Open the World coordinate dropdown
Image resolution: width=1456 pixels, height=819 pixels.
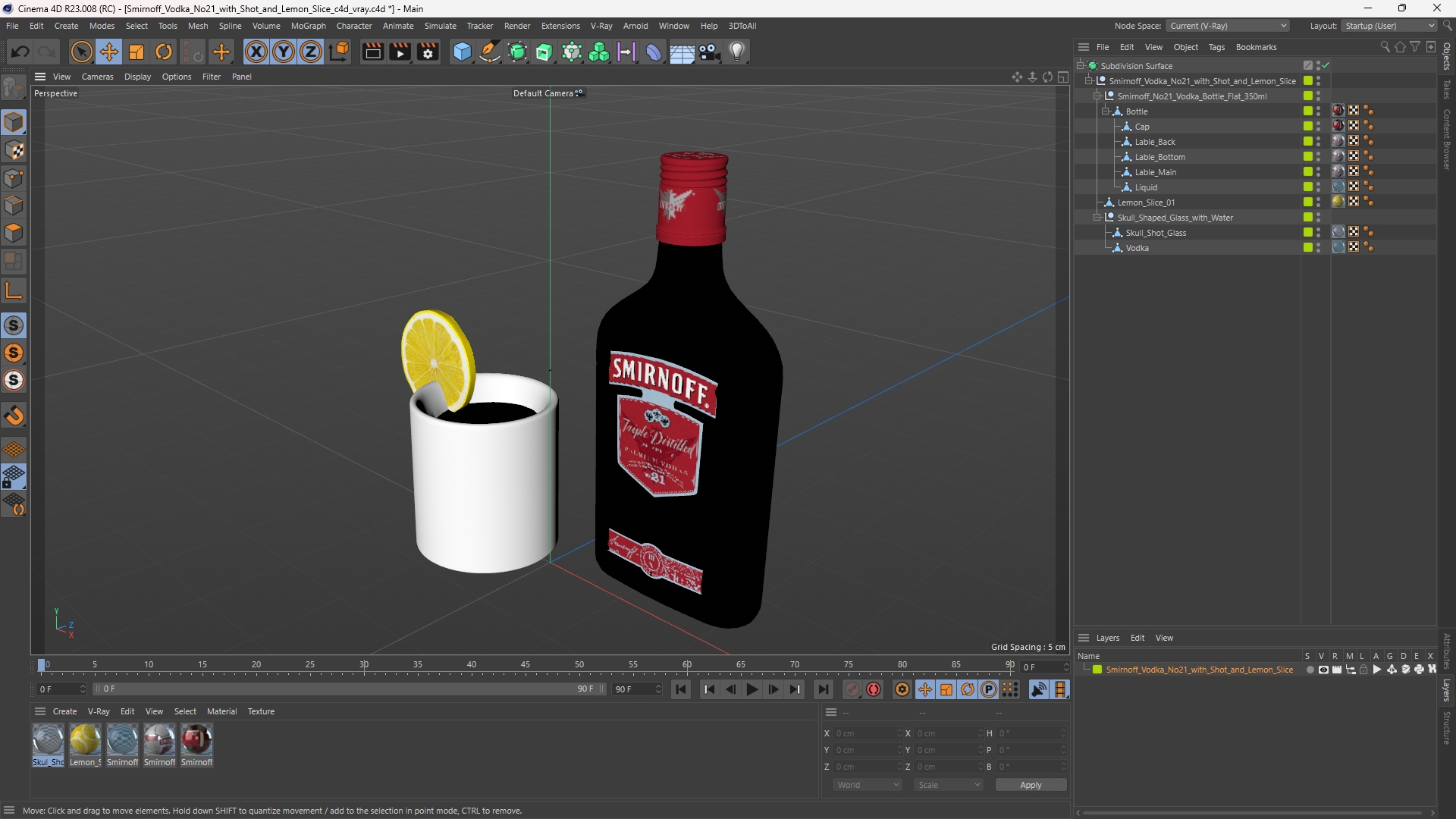pyautogui.click(x=868, y=785)
